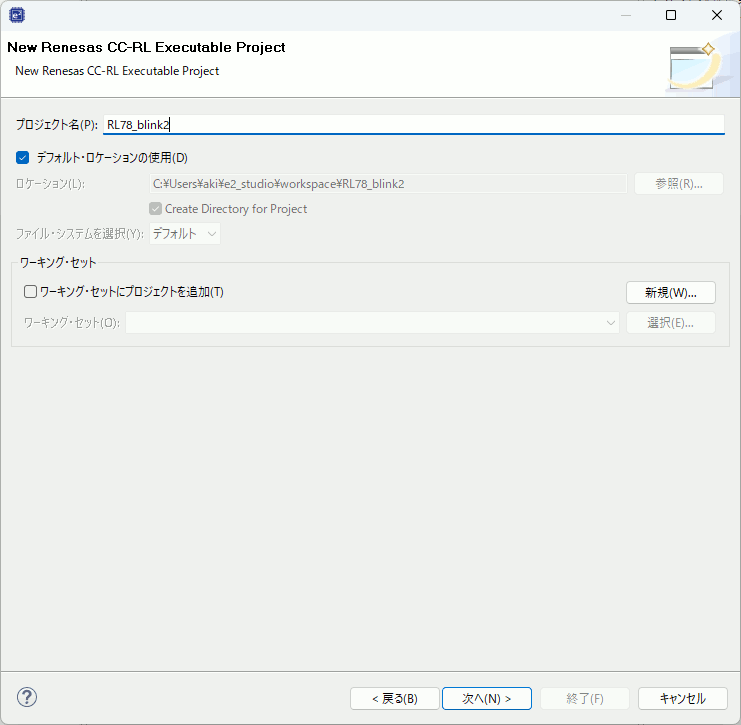Go back with < 戻る(B) button
Image resolution: width=741 pixels, height=725 pixels.
tap(395, 699)
